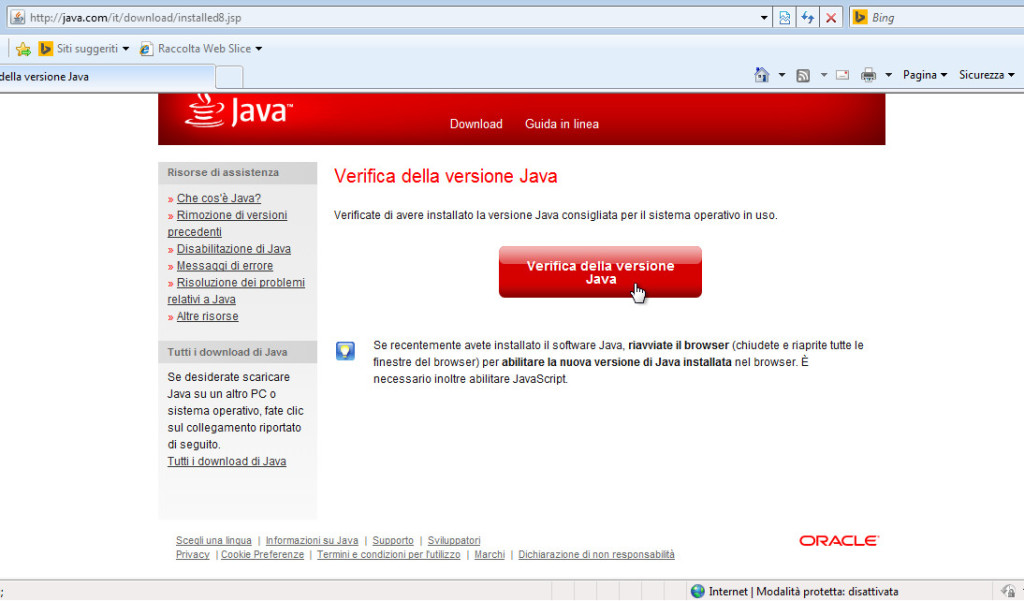Click the Bing logo icon in search box

point(860,17)
